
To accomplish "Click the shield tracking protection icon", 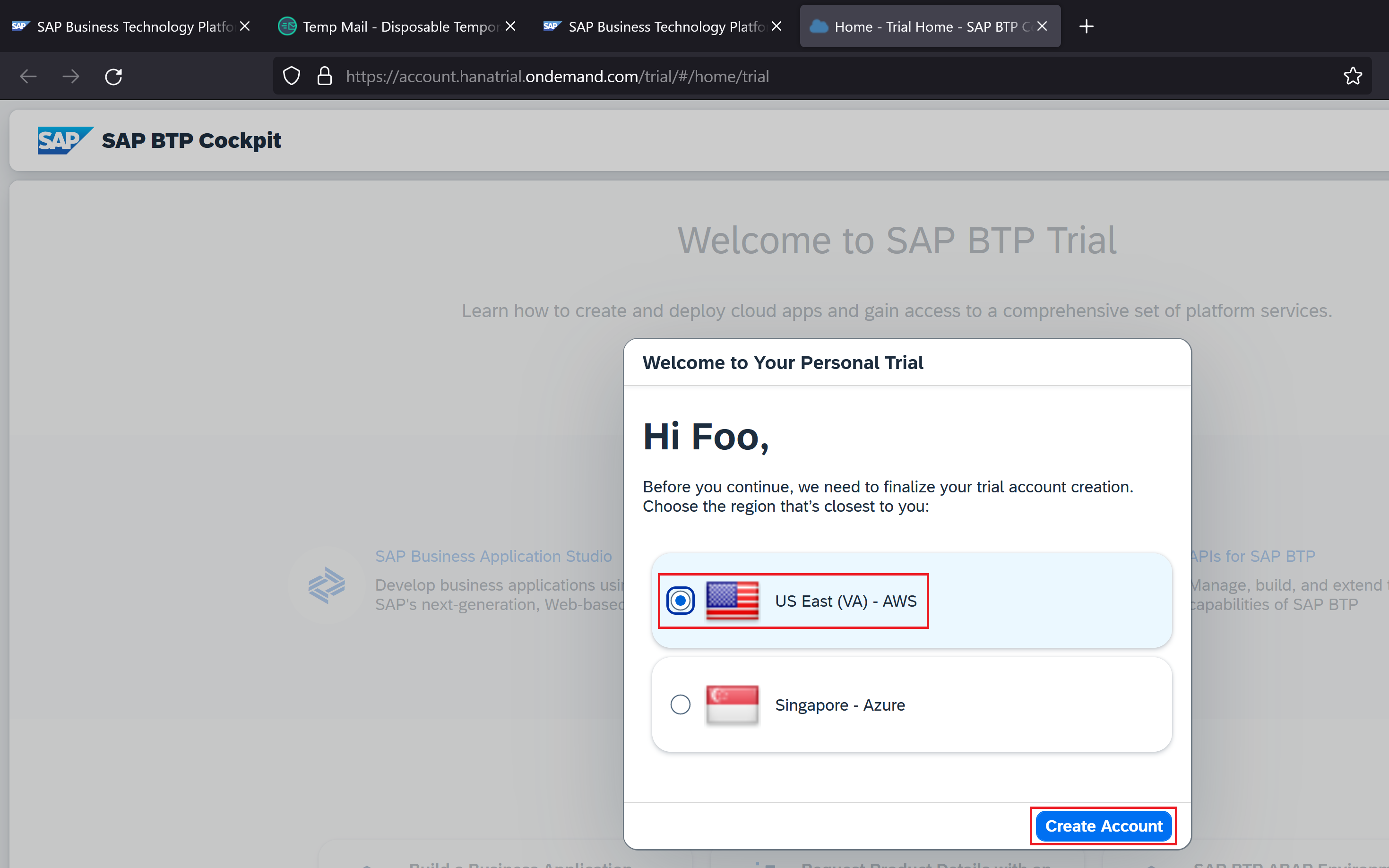I will click(292, 77).
